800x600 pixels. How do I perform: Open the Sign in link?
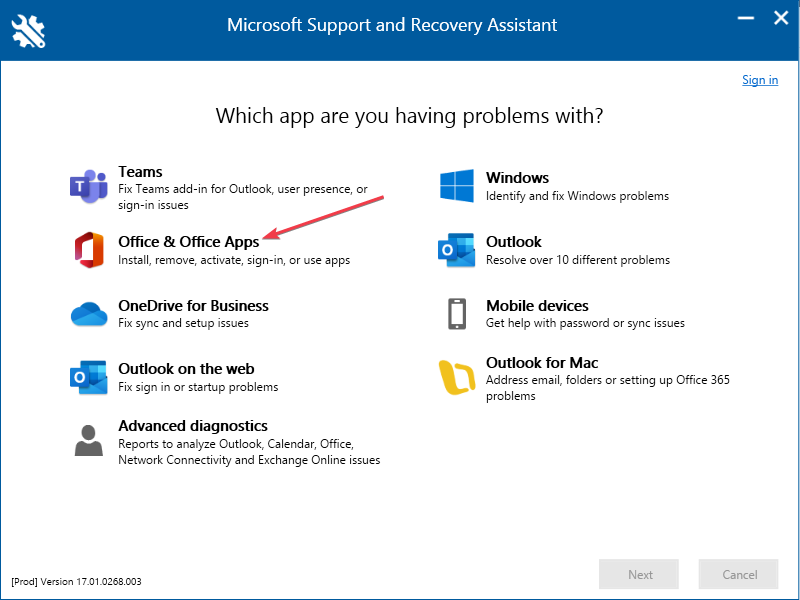tap(760, 80)
